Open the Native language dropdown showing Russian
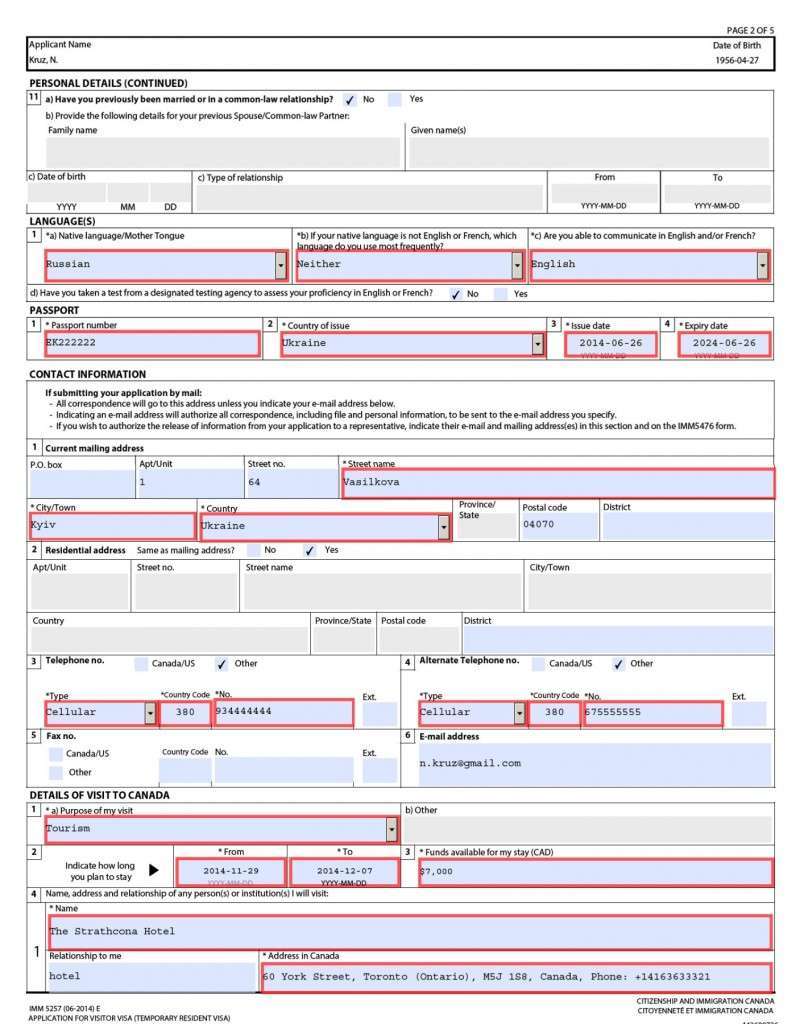Viewport: 800px width, 1024px height. tap(281, 265)
